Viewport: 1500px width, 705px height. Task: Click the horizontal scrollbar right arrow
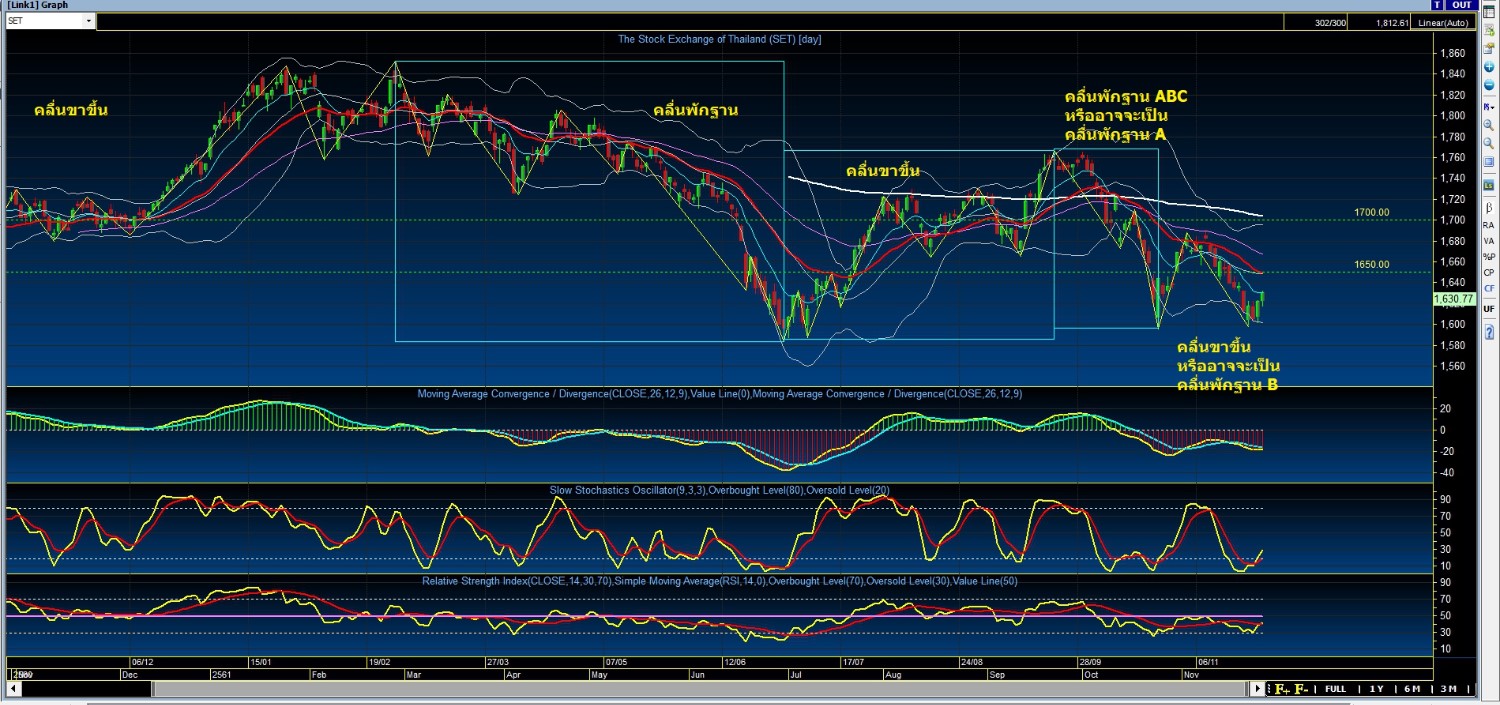point(1259,689)
